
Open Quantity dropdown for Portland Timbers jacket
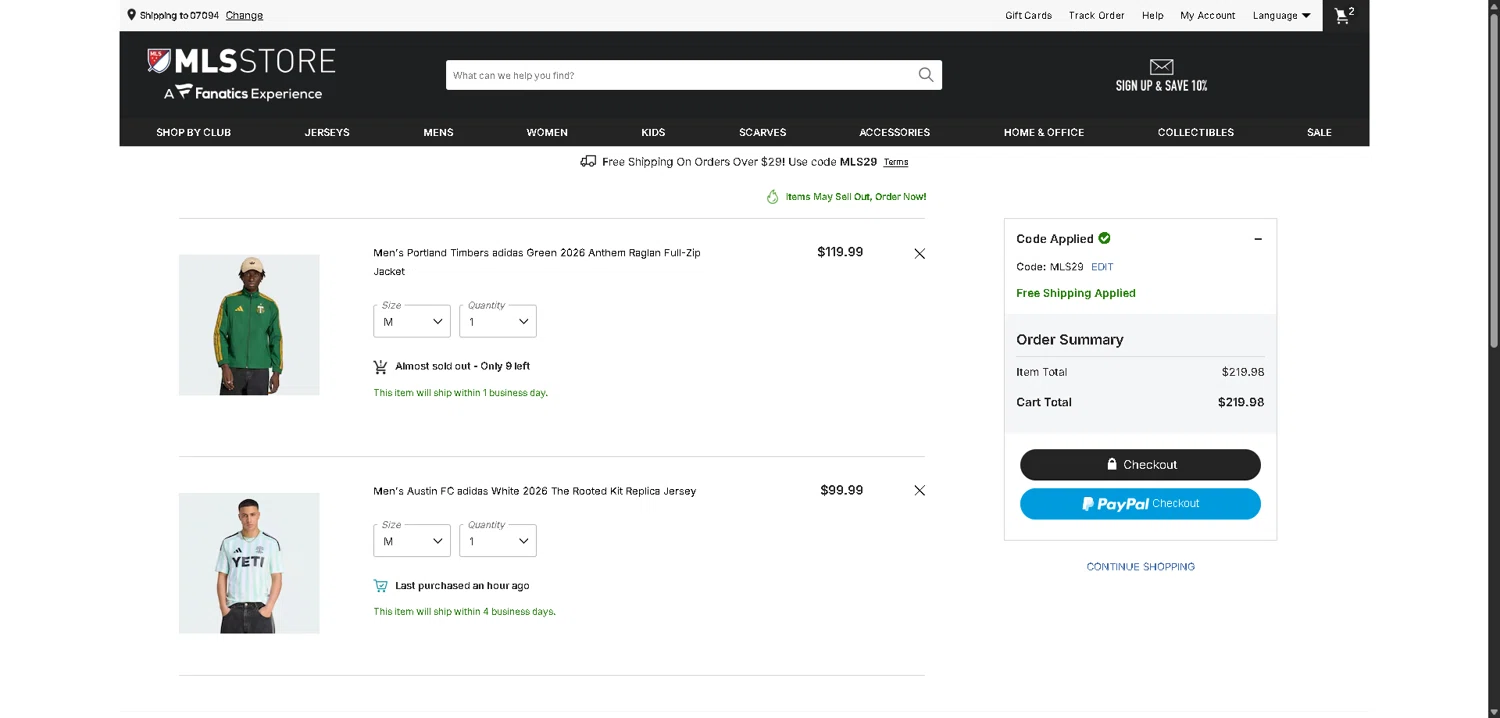pyautogui.click(x=498, y=321)
